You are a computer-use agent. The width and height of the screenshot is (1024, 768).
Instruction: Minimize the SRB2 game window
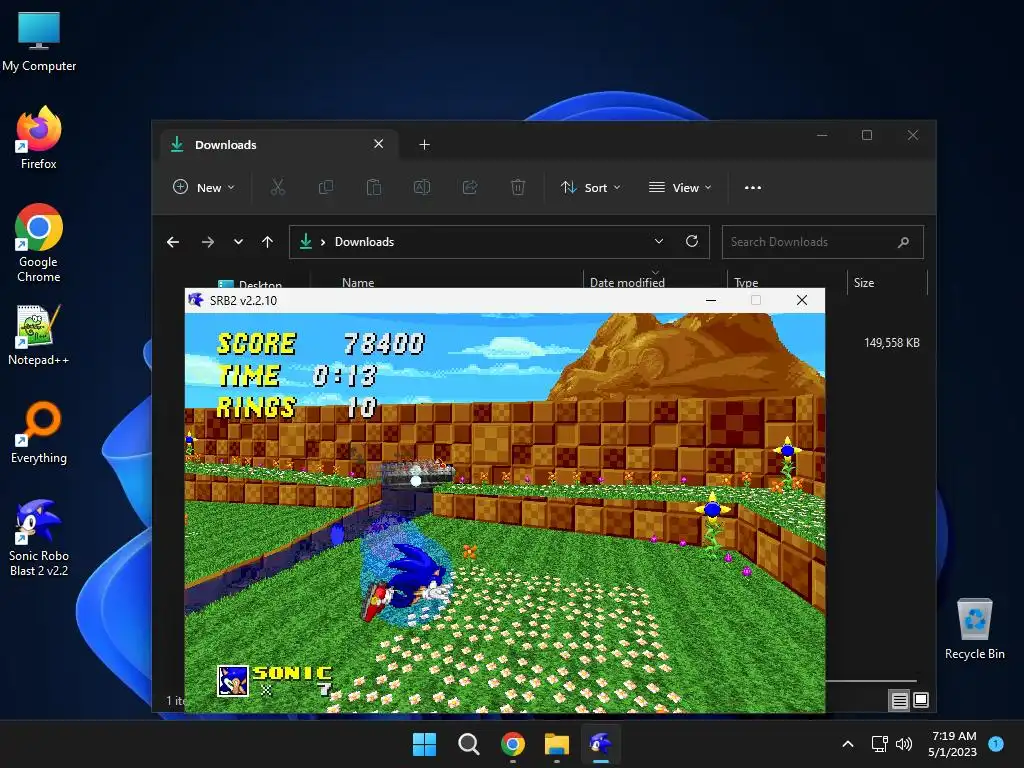click(x=711, y=300)
